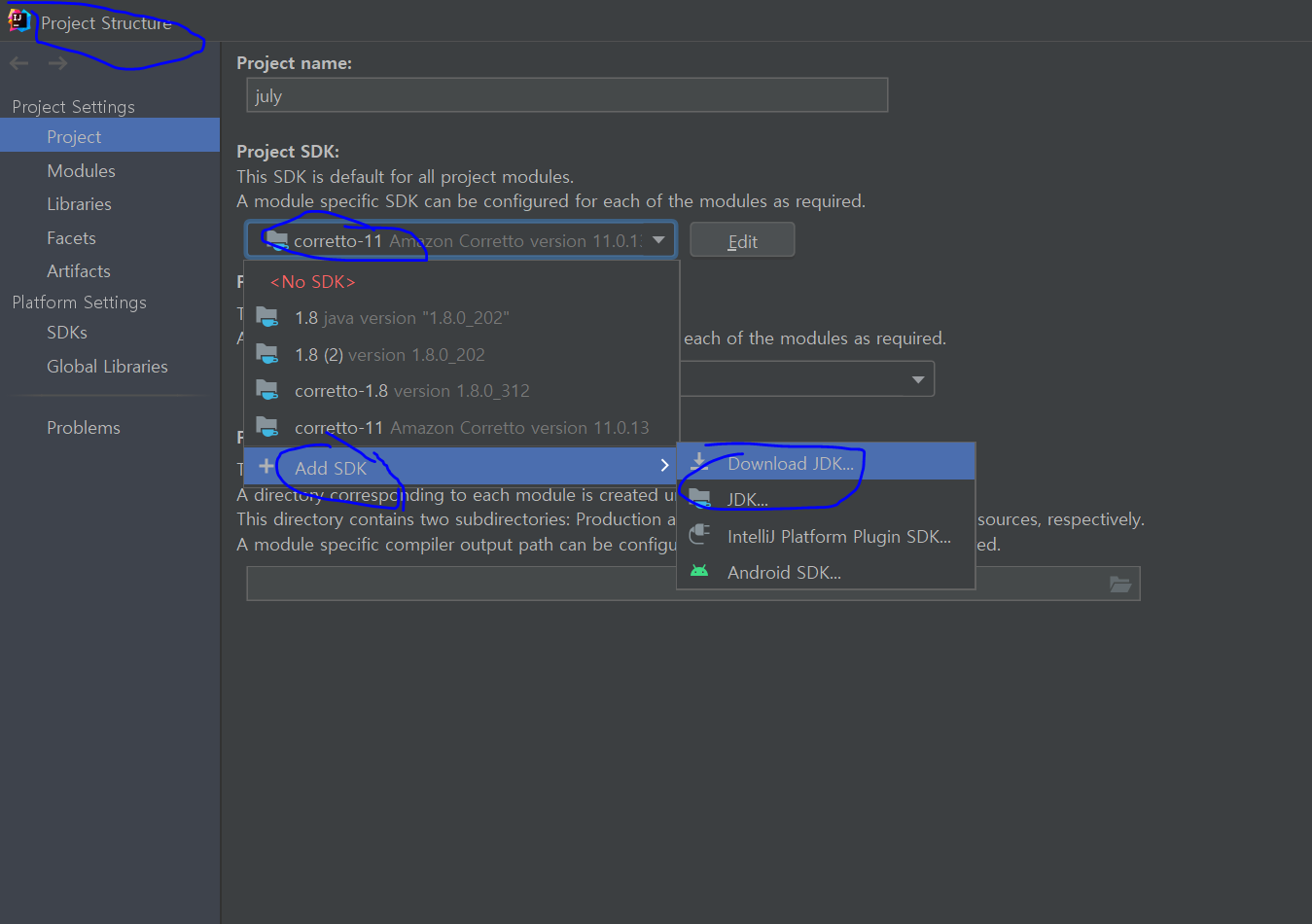
Task: Open the Project SDK combo box arrow
Action: point(658,239)
